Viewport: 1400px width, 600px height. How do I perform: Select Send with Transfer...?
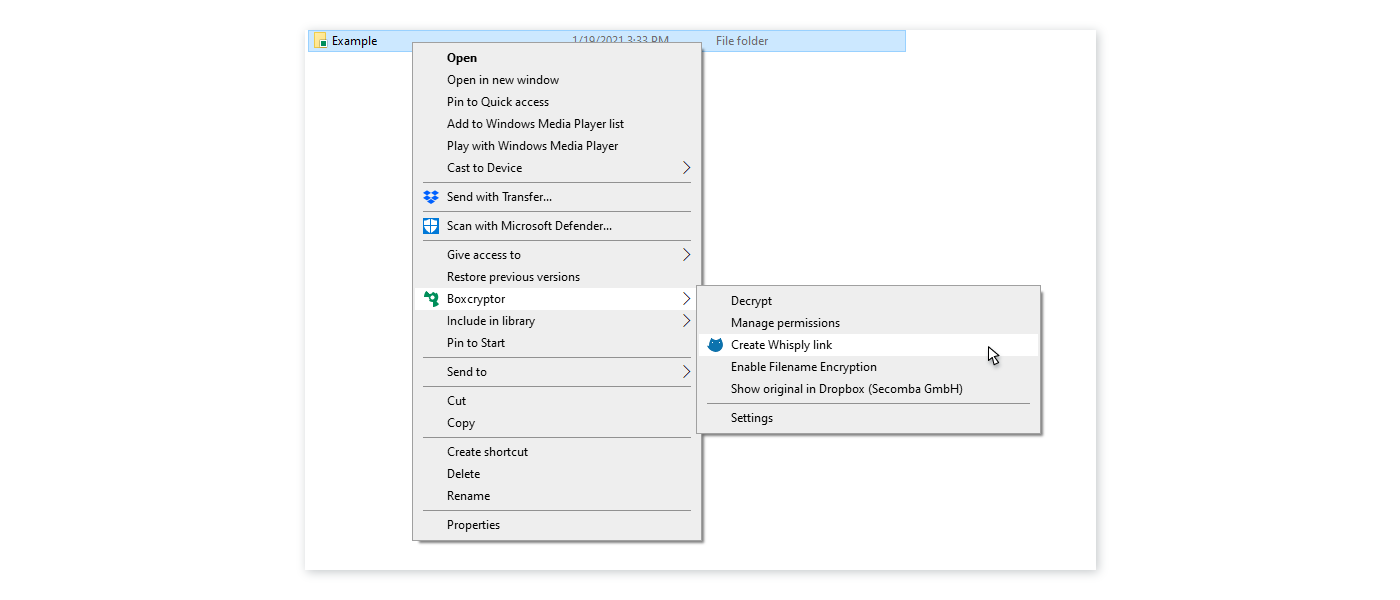coord(557,197)
